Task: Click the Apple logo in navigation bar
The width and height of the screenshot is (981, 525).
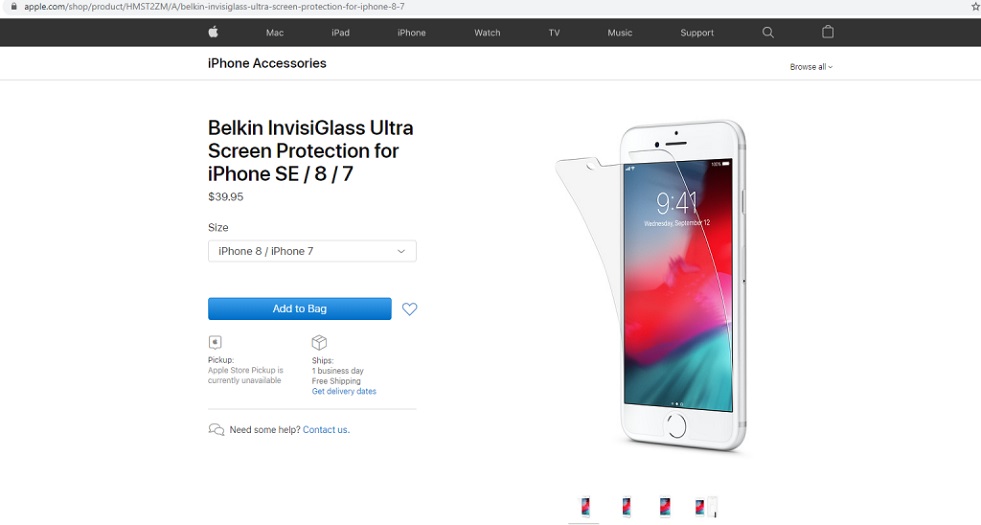Action: pyautogui.click(x=213, y=32)
